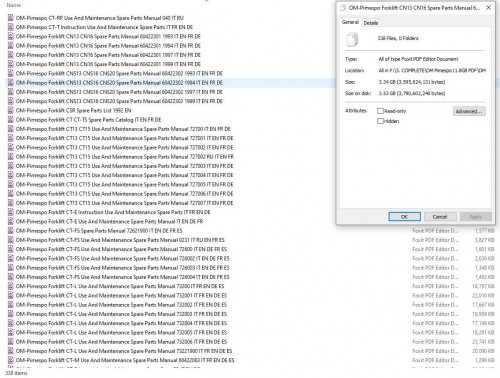Click PDF icon of CN13 CN16 60422301 1994 file
This screenshot has width=500, height=378.
pos(11,46)
